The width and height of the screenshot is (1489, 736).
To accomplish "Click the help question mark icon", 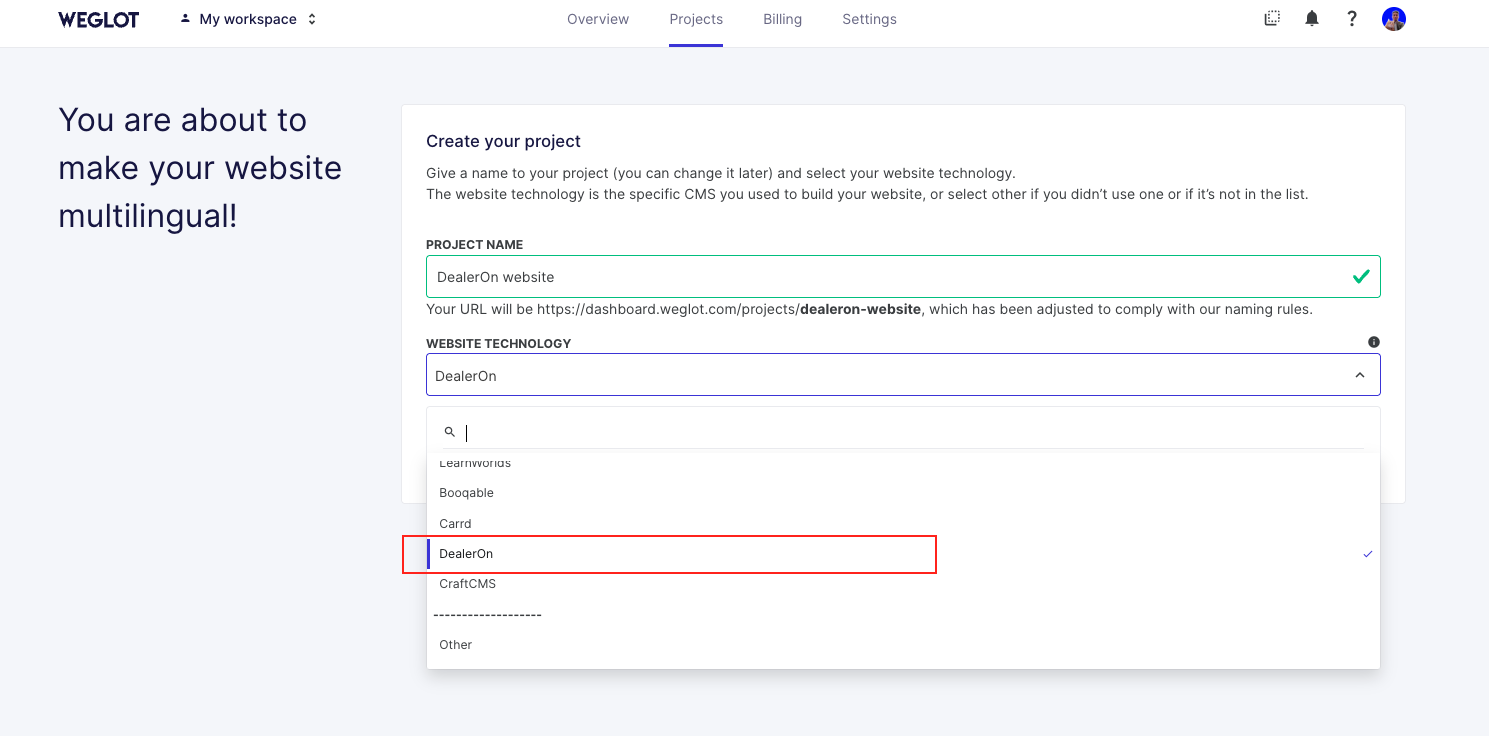I will click(x=1352, y=19).
